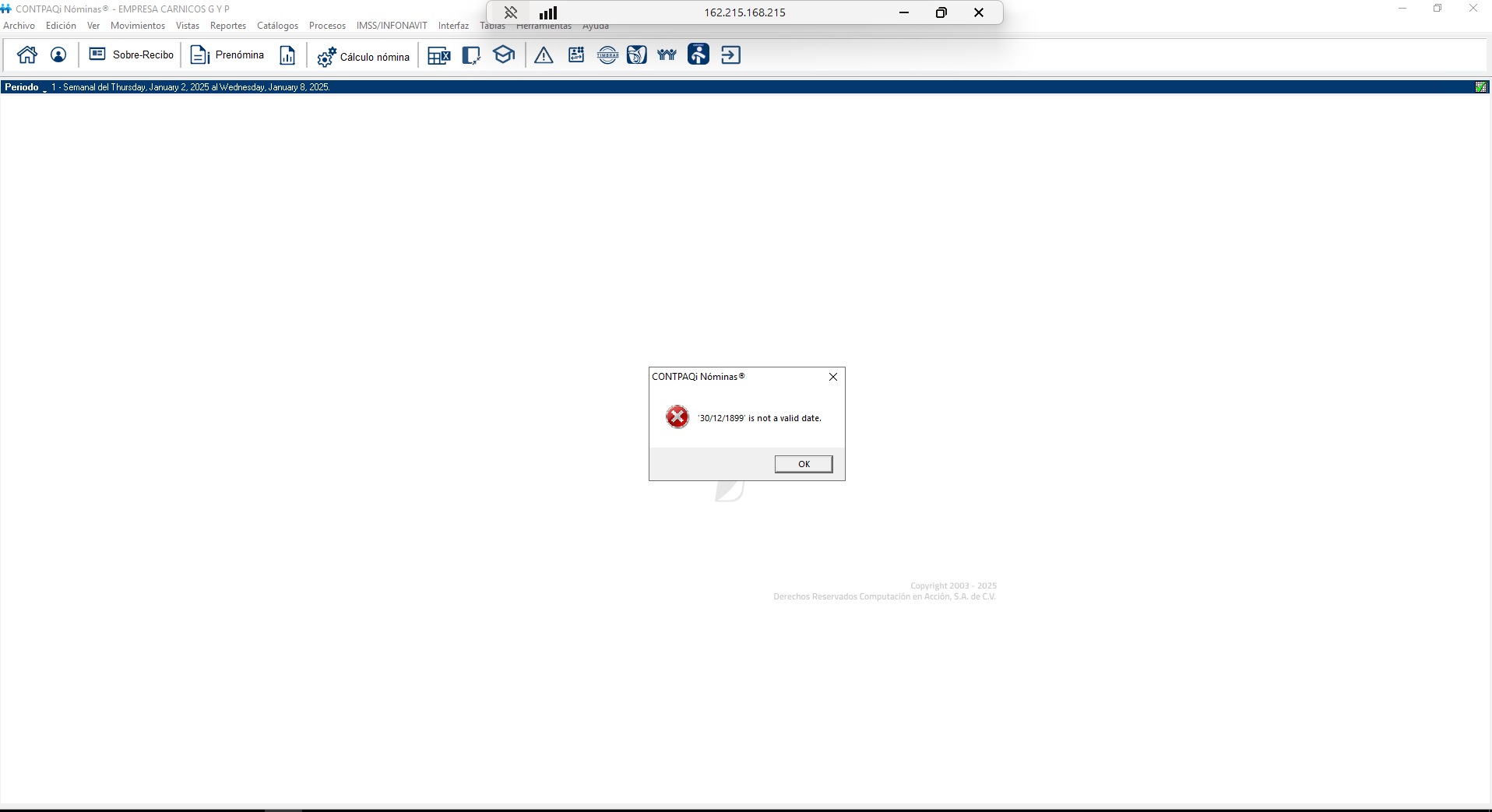Viewport: 1492px width, 812px height.
Task: Click the graduation cap icon
Action: pos(504,55)
